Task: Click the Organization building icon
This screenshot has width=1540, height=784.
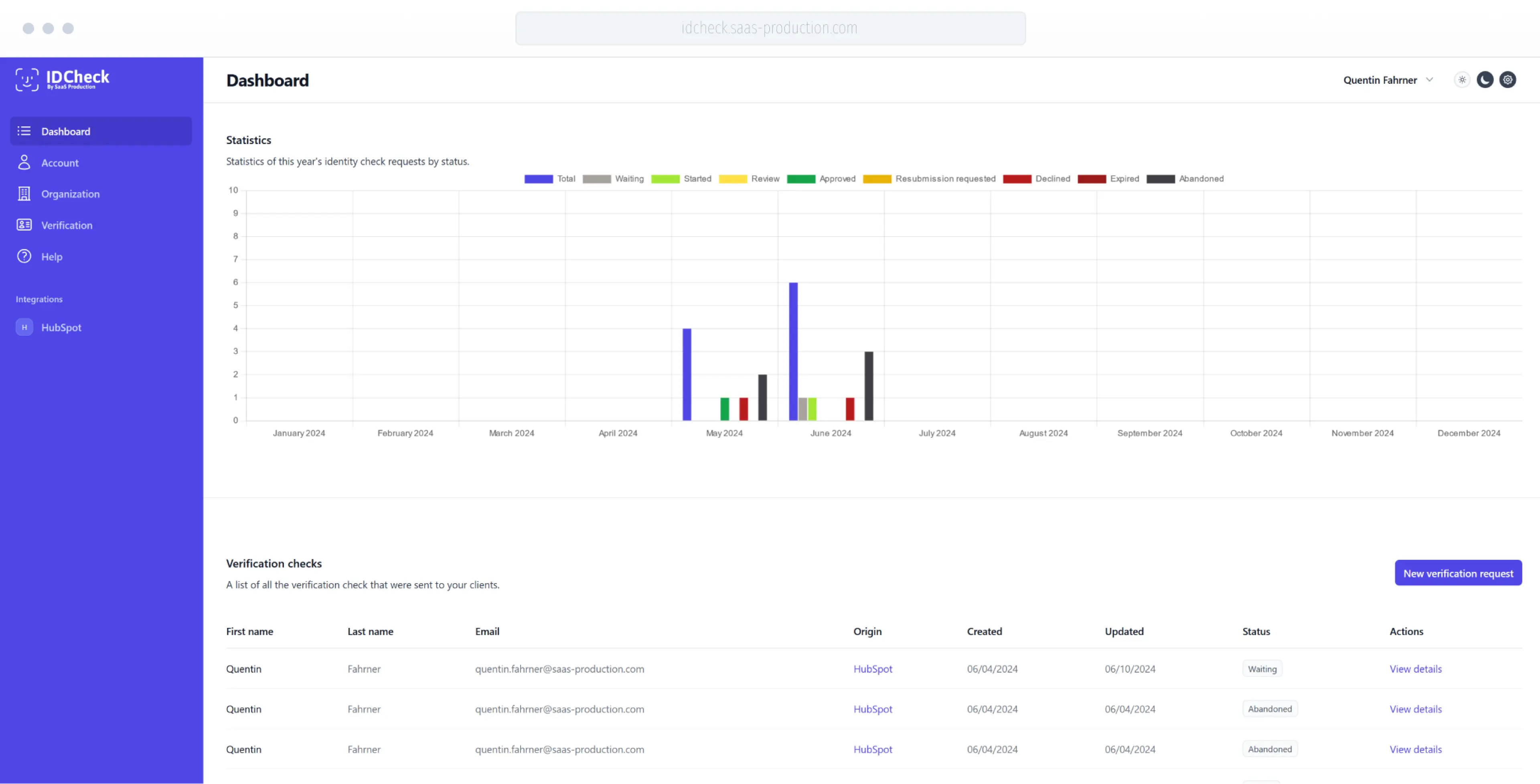Action: pos(24,194)
